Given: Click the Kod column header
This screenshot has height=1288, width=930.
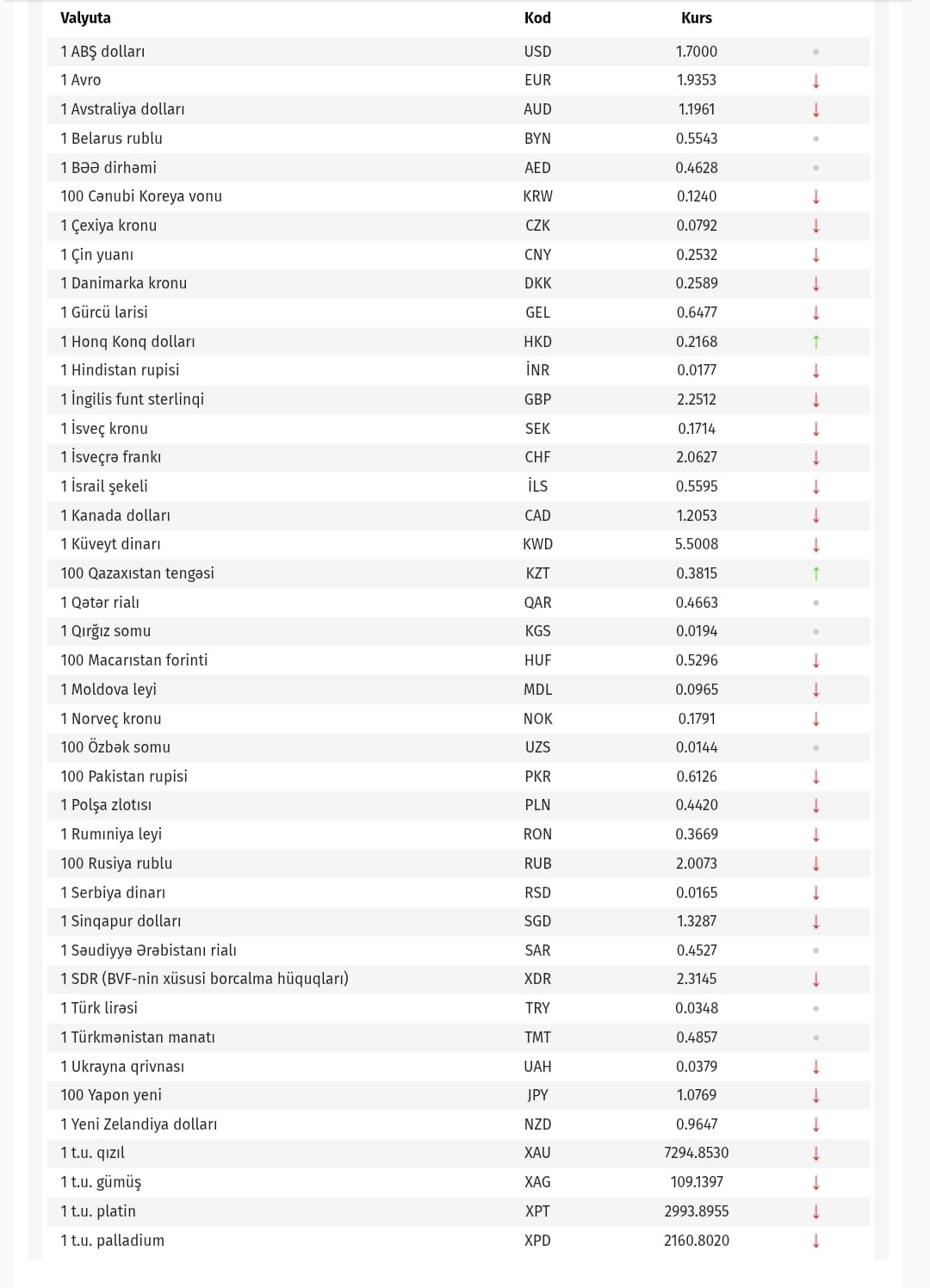Looking at the screenshot, I should (x=537, y=18).
